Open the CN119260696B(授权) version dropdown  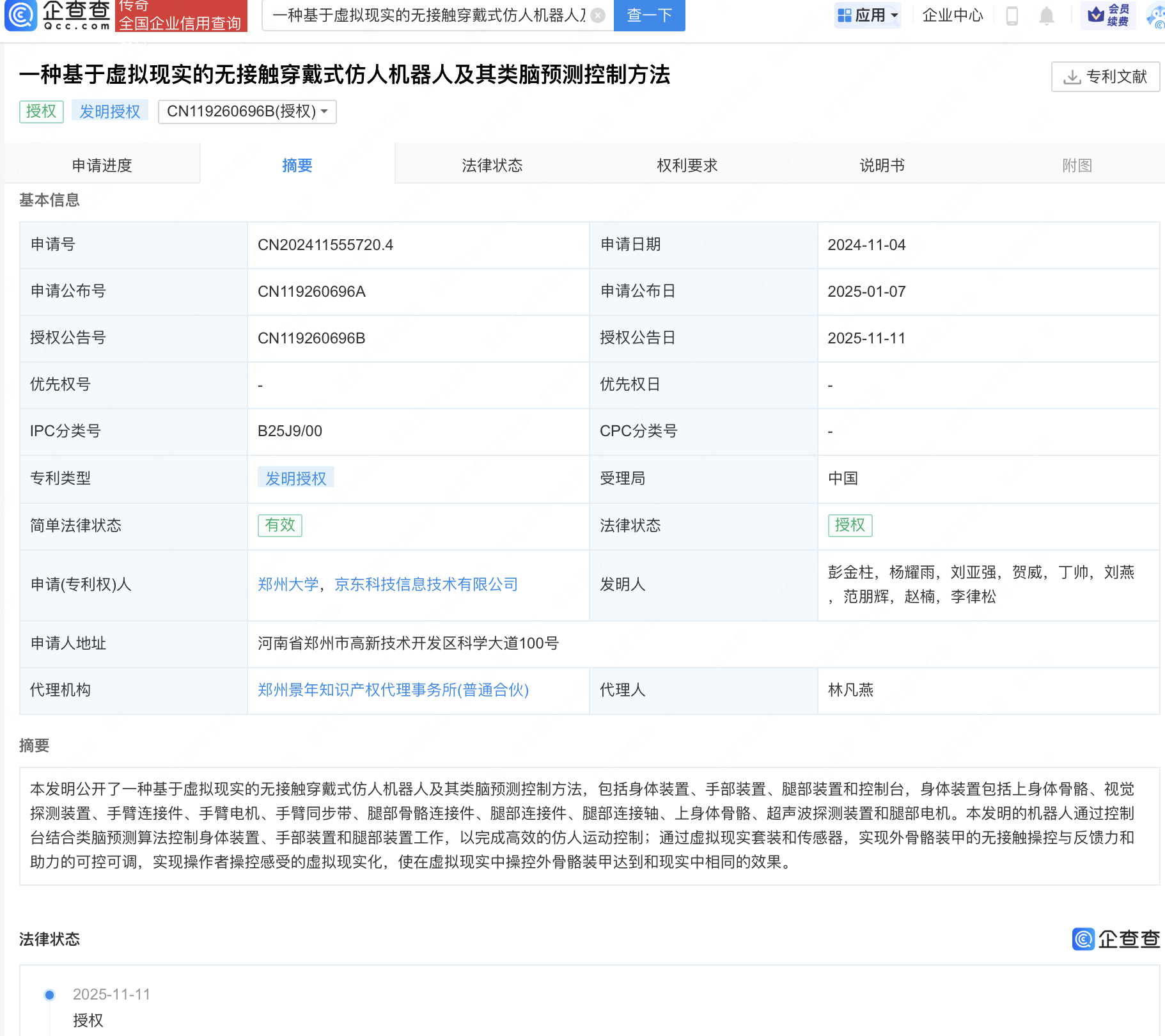(247, 111)
